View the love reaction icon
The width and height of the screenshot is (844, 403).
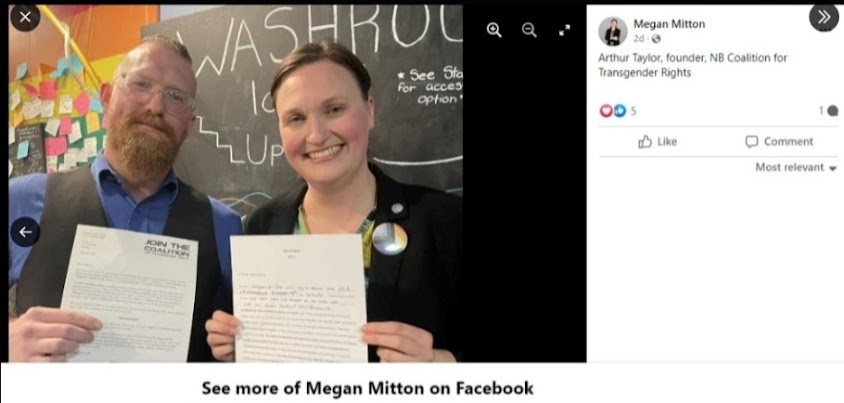click(x=606, y=111)
